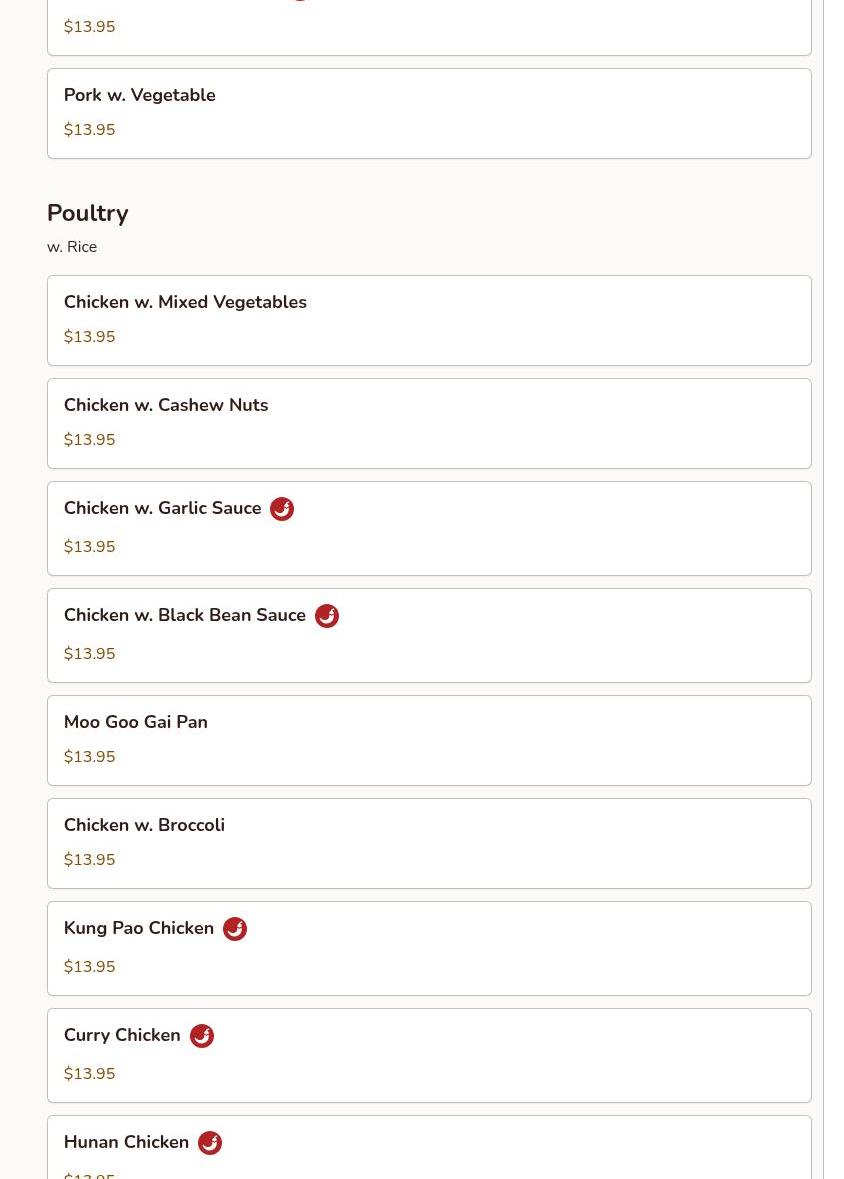Open the Pork w. Vegetable item
Screen dimensions: 844x1179
(430, 114)
